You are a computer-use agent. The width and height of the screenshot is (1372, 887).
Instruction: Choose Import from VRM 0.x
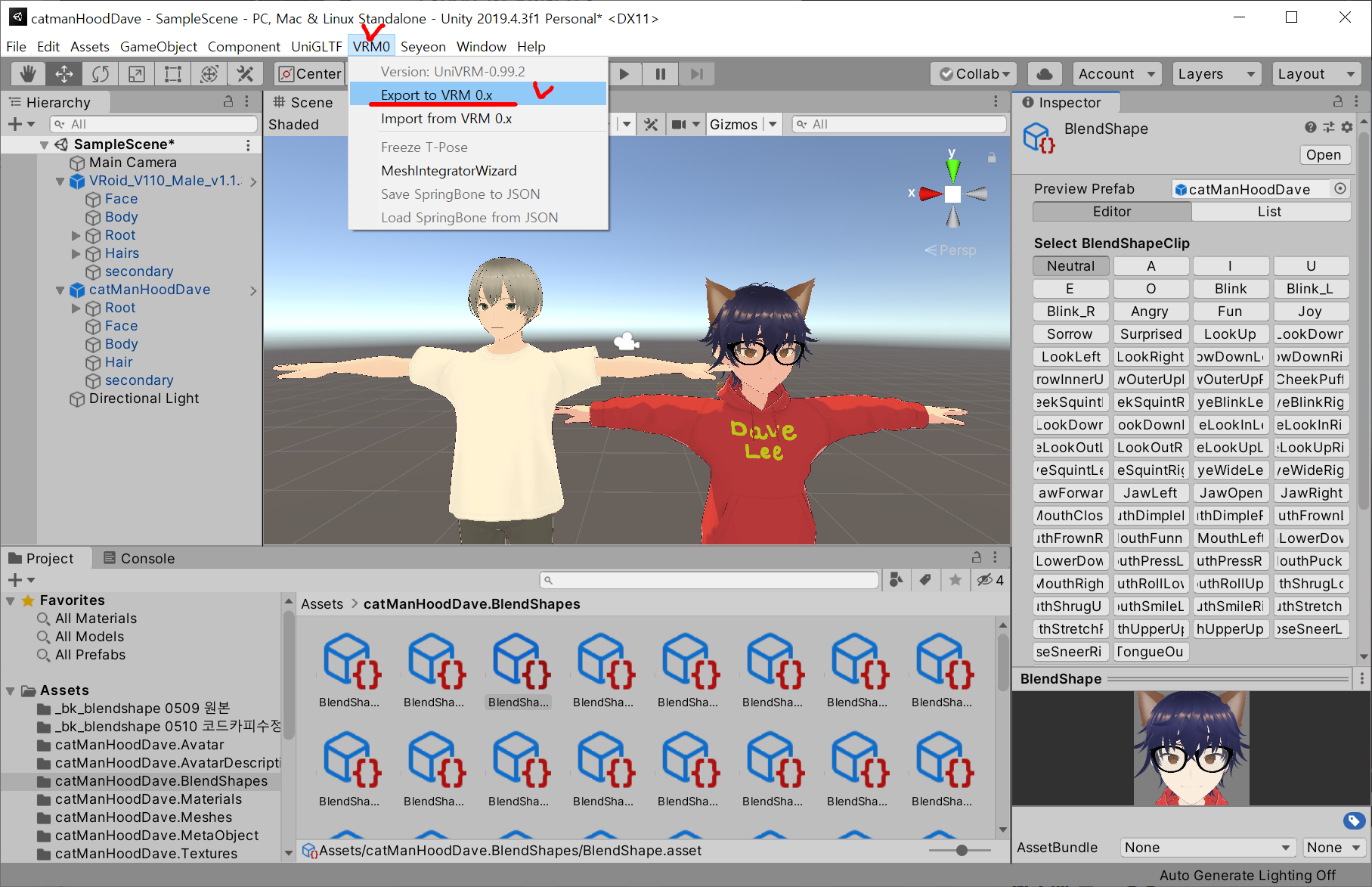pos(478,118)
